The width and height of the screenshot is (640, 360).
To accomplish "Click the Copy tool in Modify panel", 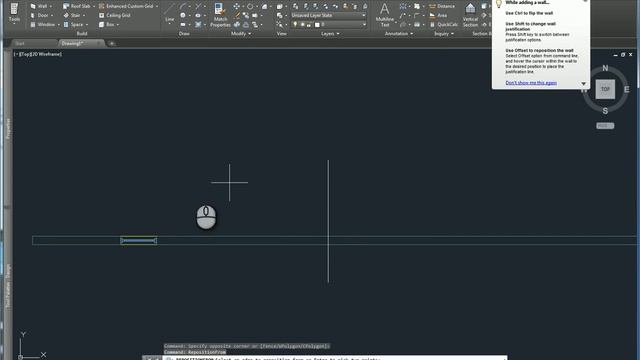I will [x=245, y=15].
